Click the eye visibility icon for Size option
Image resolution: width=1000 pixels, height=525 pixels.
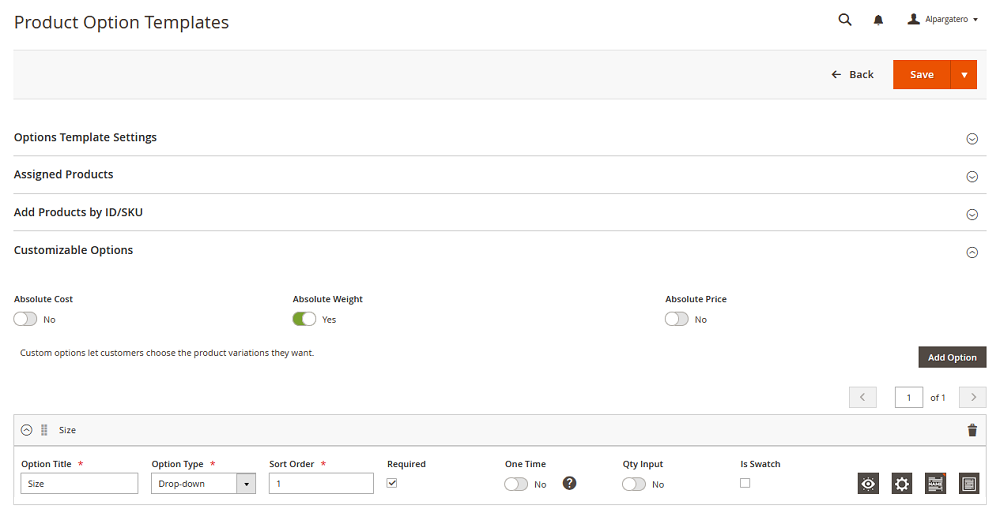pyautogui.click(x=868, y=484)
